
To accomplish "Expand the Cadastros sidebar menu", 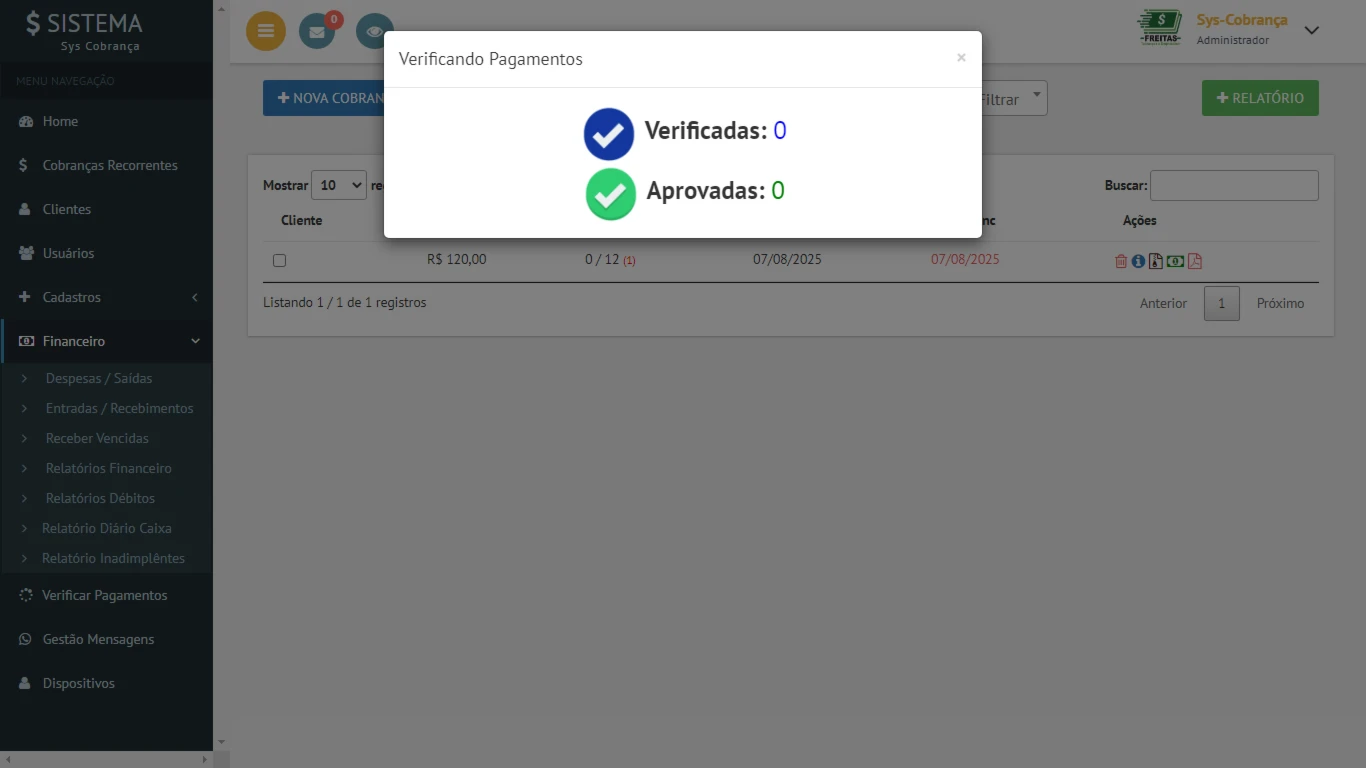I will tap(106, 297).
